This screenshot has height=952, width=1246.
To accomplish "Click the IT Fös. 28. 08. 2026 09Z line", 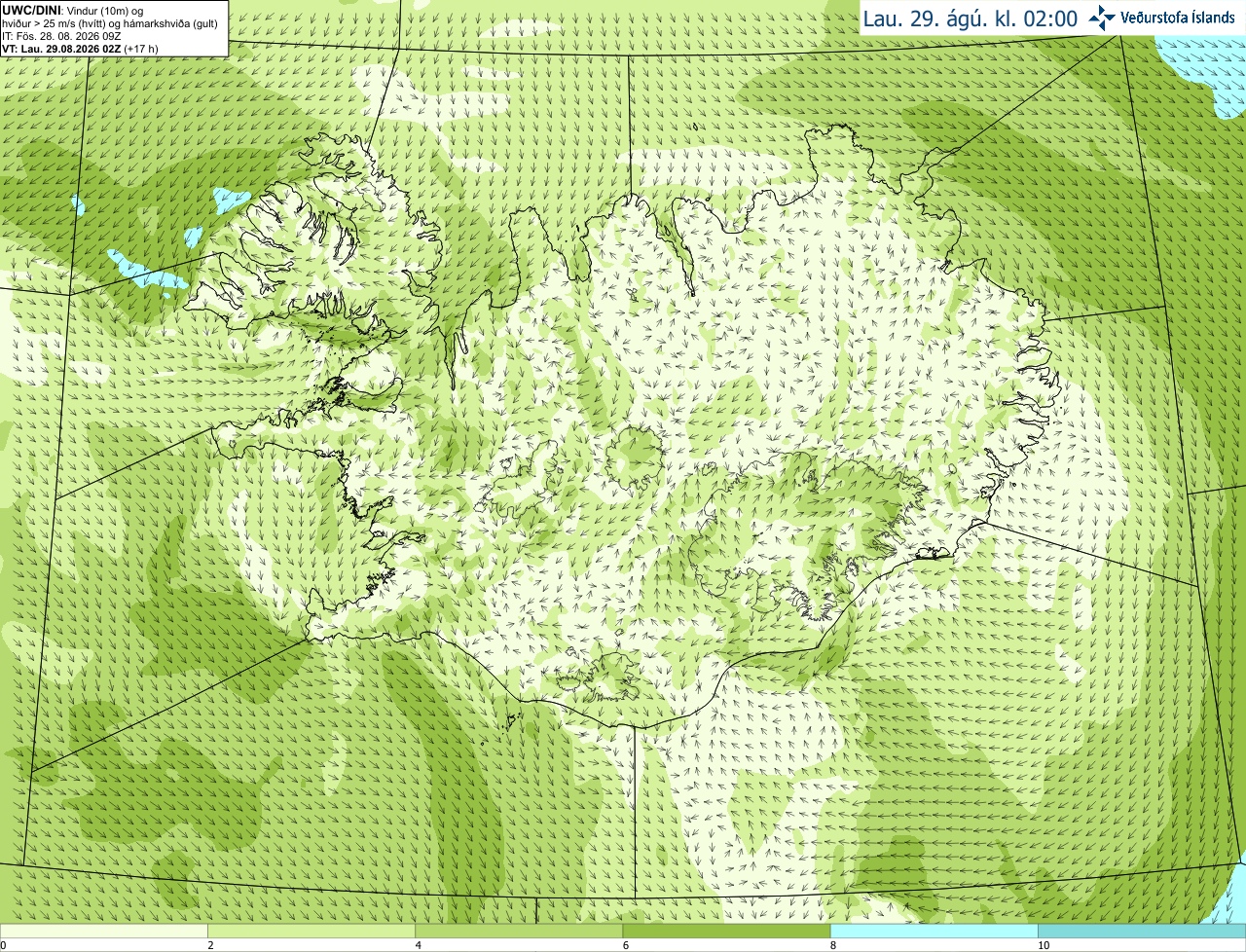I will click(x=61, y=36).
